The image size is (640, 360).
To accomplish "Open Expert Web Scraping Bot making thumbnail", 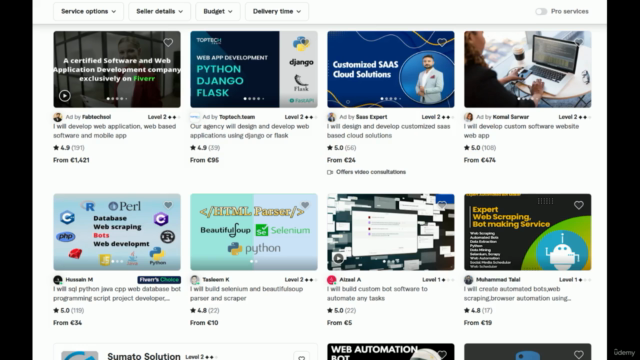I will pos(527,232).
